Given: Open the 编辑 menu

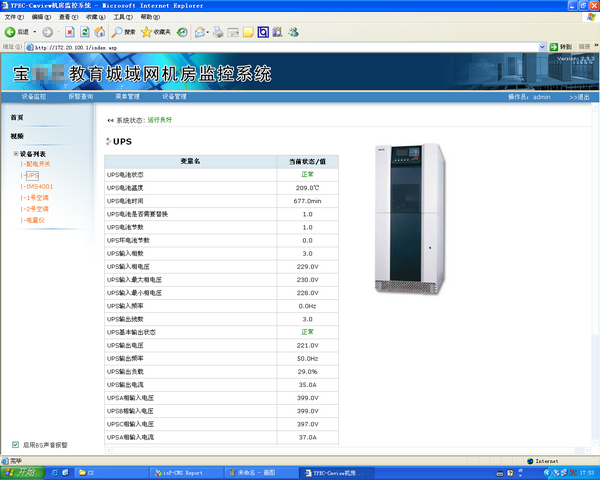Looking at the screenshot, I should (x=41, y=17).
